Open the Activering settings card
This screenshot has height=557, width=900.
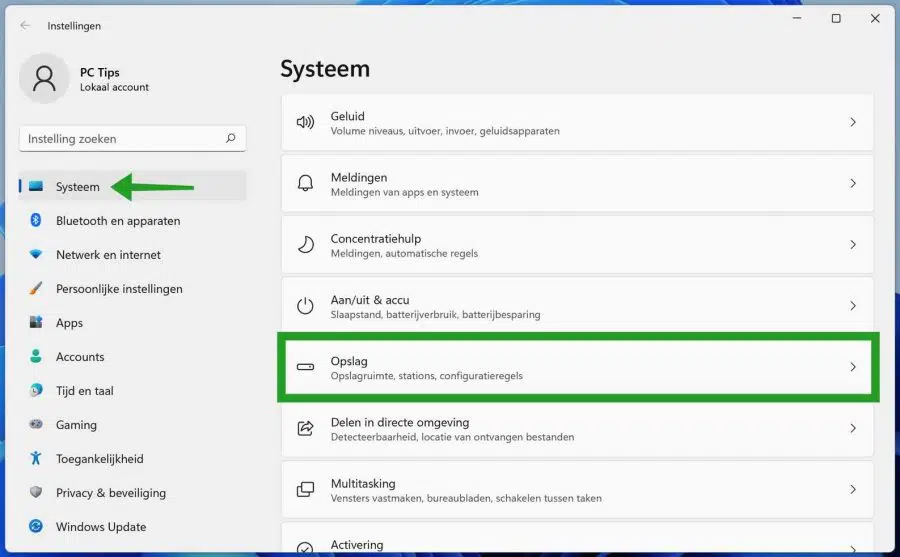pyautogui.click(x=577, y=539)
